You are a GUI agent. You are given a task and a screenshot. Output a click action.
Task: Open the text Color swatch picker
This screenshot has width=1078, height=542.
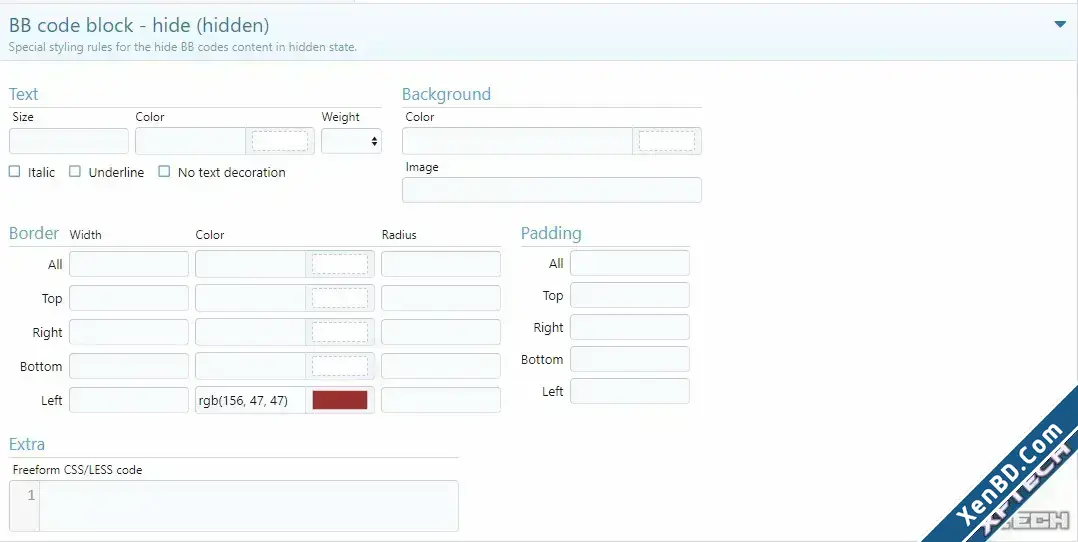pyautogui.click(x=280, y=141)
